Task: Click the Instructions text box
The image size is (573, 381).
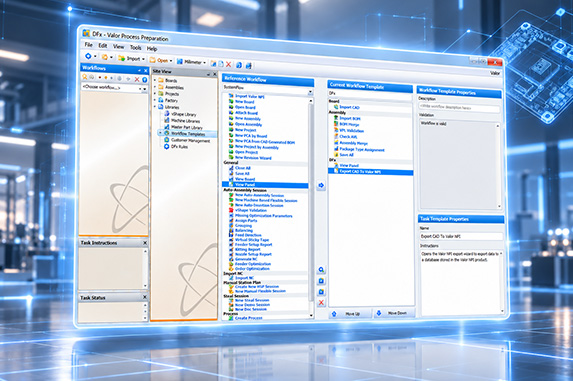Action: point(462,282)
